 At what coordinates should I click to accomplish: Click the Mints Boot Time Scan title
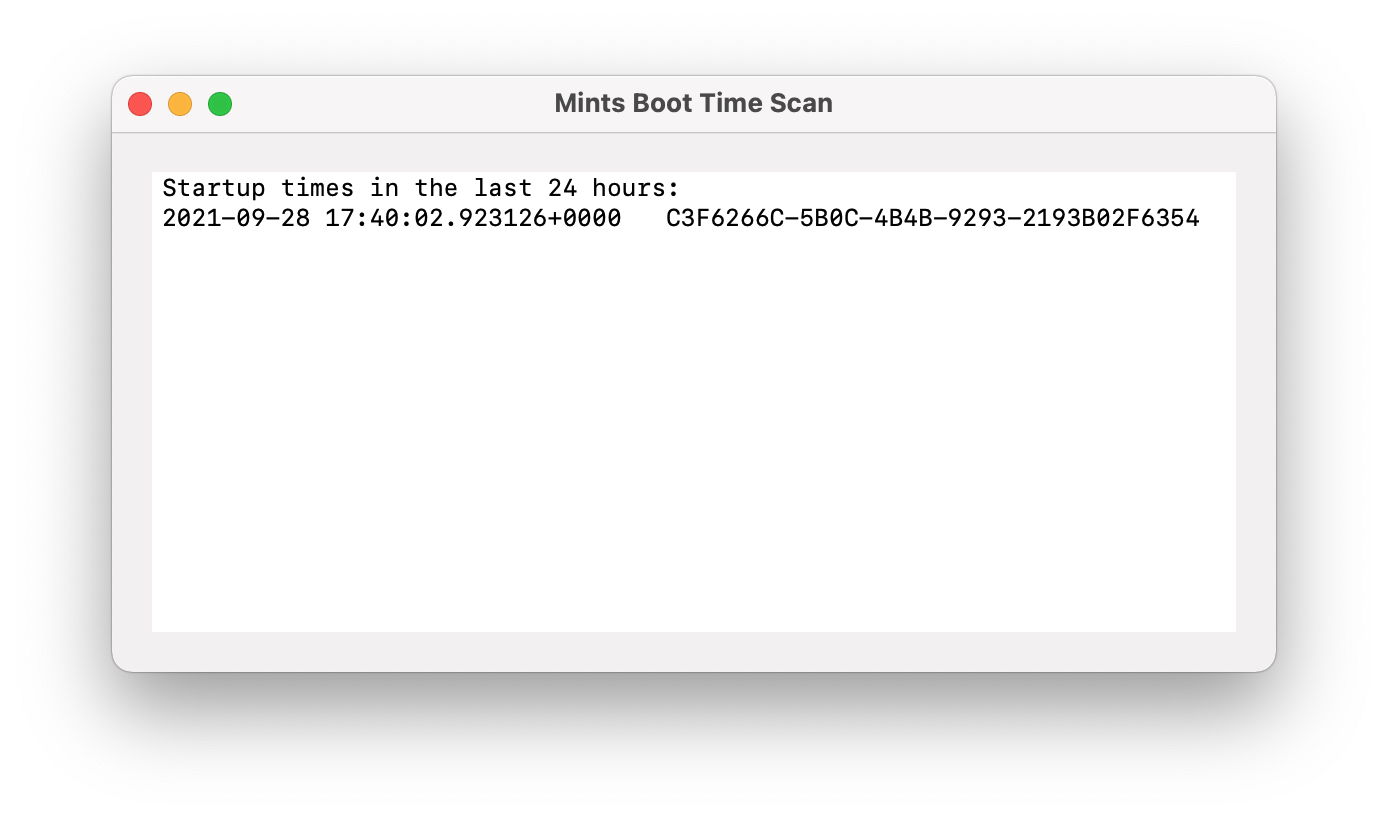[693, 103]
